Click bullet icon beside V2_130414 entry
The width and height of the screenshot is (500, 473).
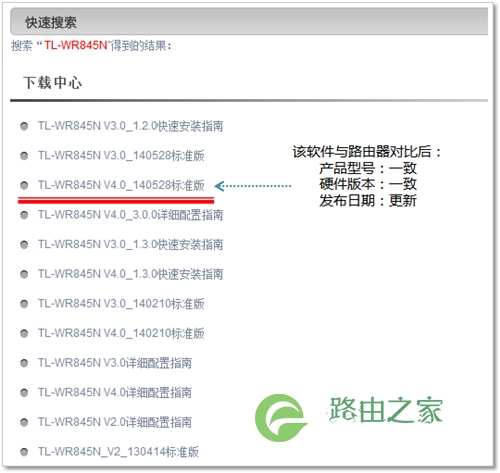click(x=24, y=452)
